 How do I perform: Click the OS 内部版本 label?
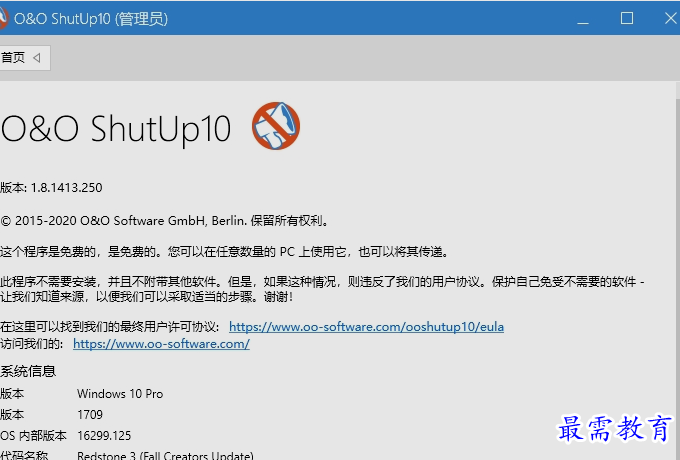pyautogui.click(x=33, y=435)
